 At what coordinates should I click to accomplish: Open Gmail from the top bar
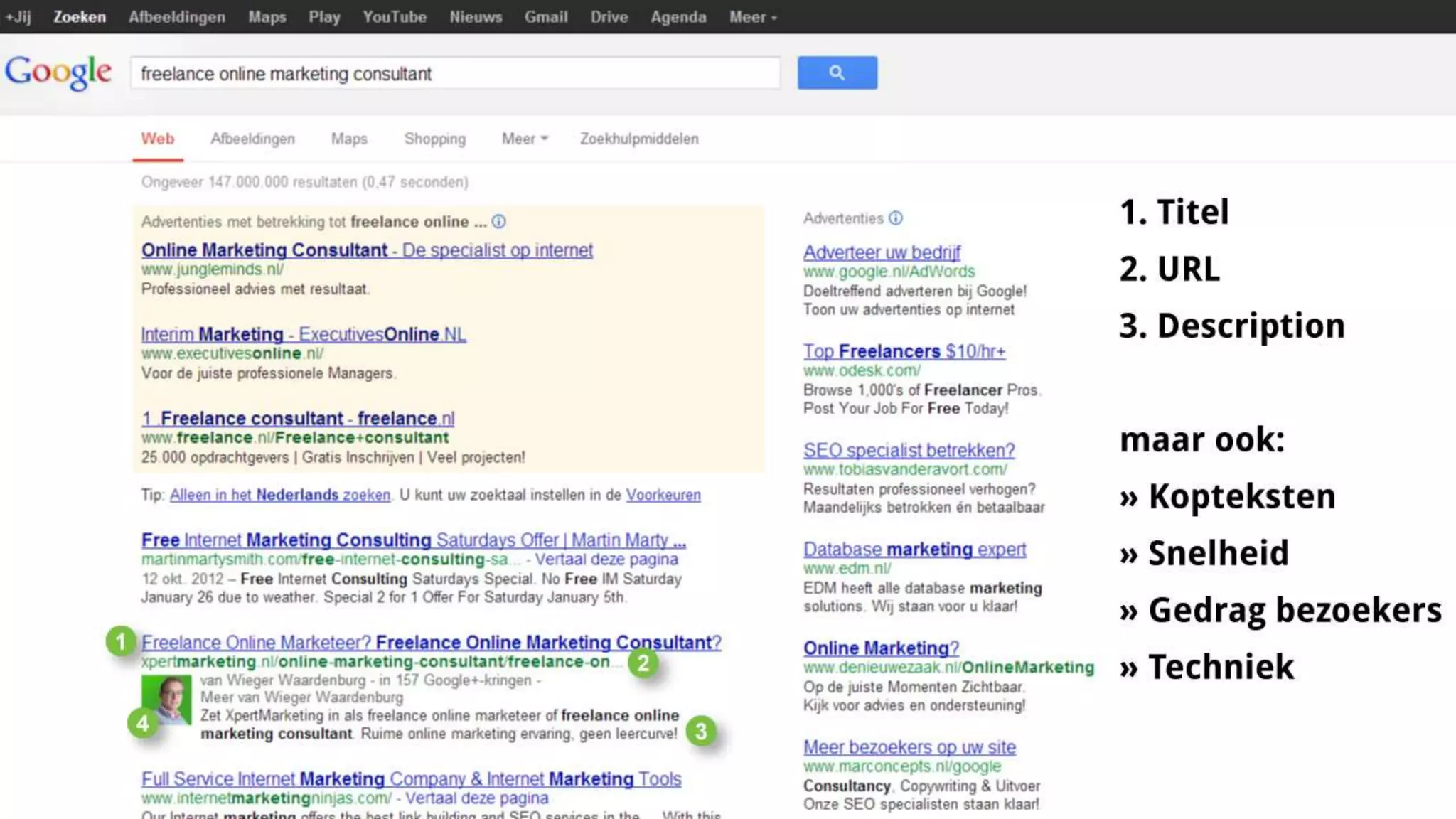(x=545, y=17)
